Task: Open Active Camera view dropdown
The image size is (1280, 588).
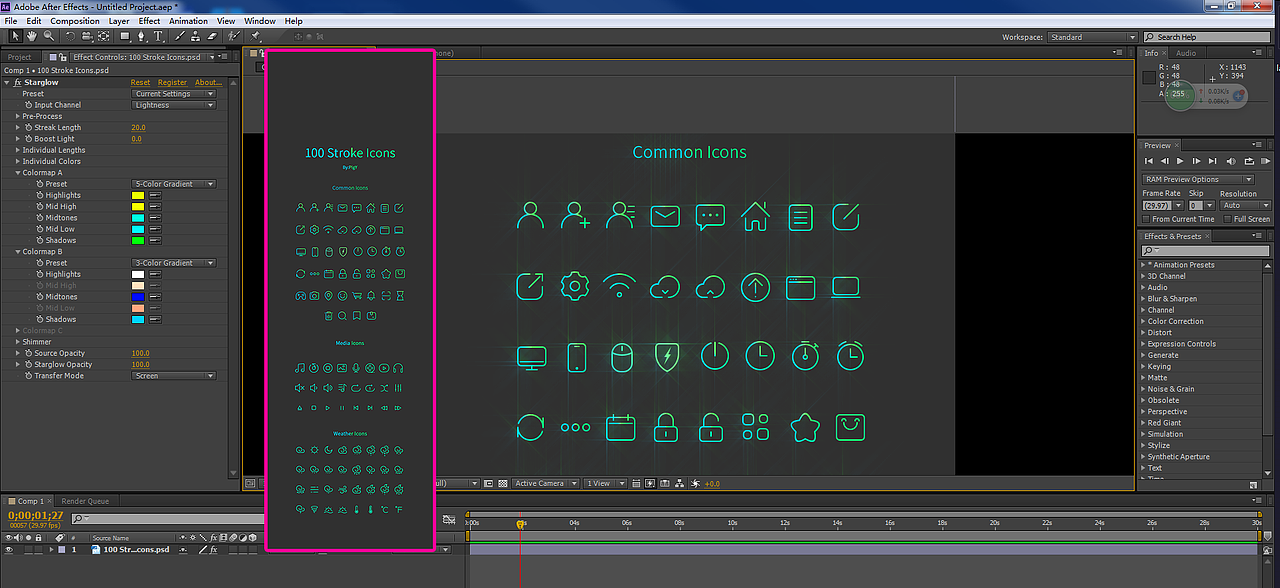Action: tap(546, 483)
